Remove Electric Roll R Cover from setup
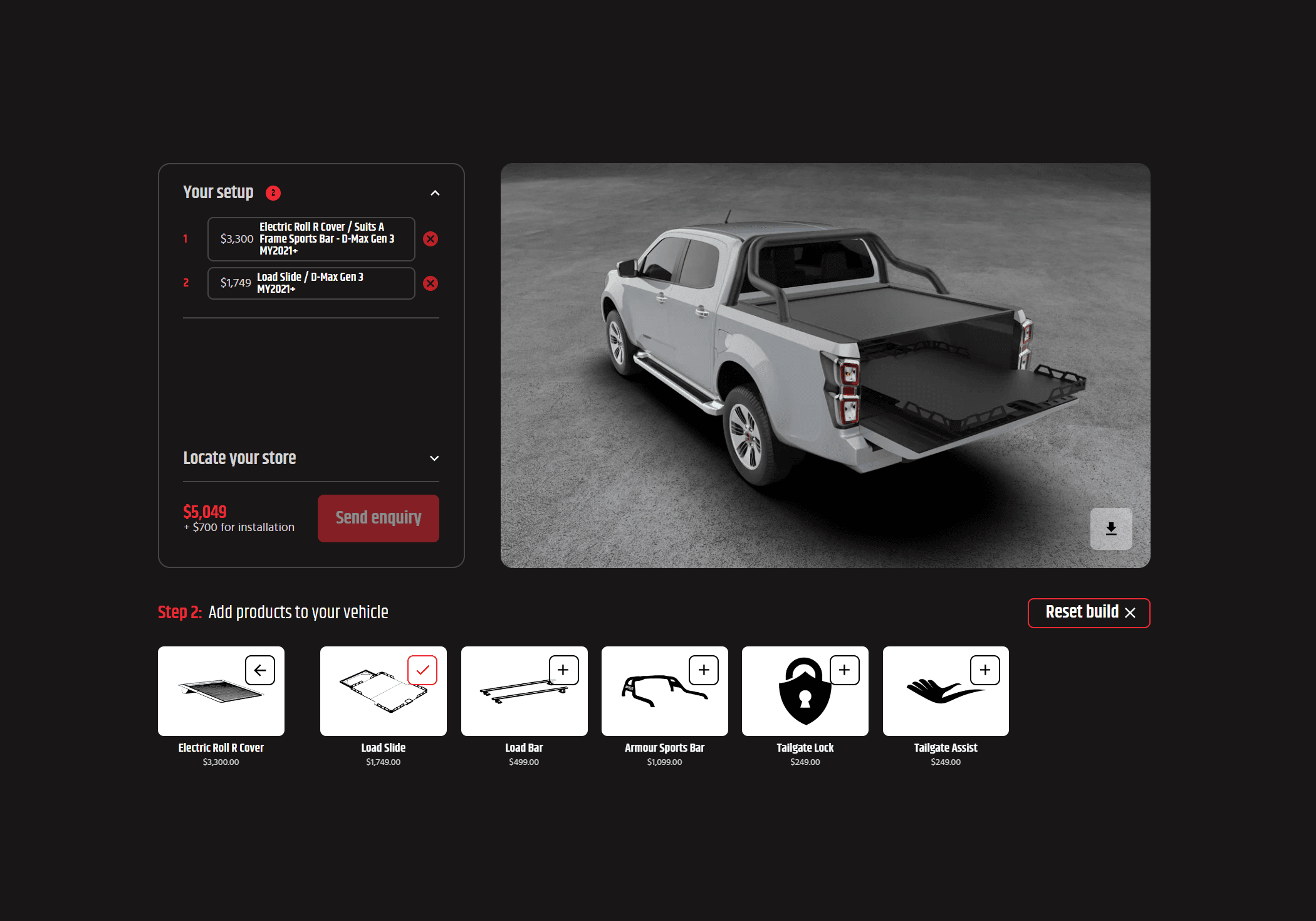The height and width of the screenshot is (921, 1316). 431,239
